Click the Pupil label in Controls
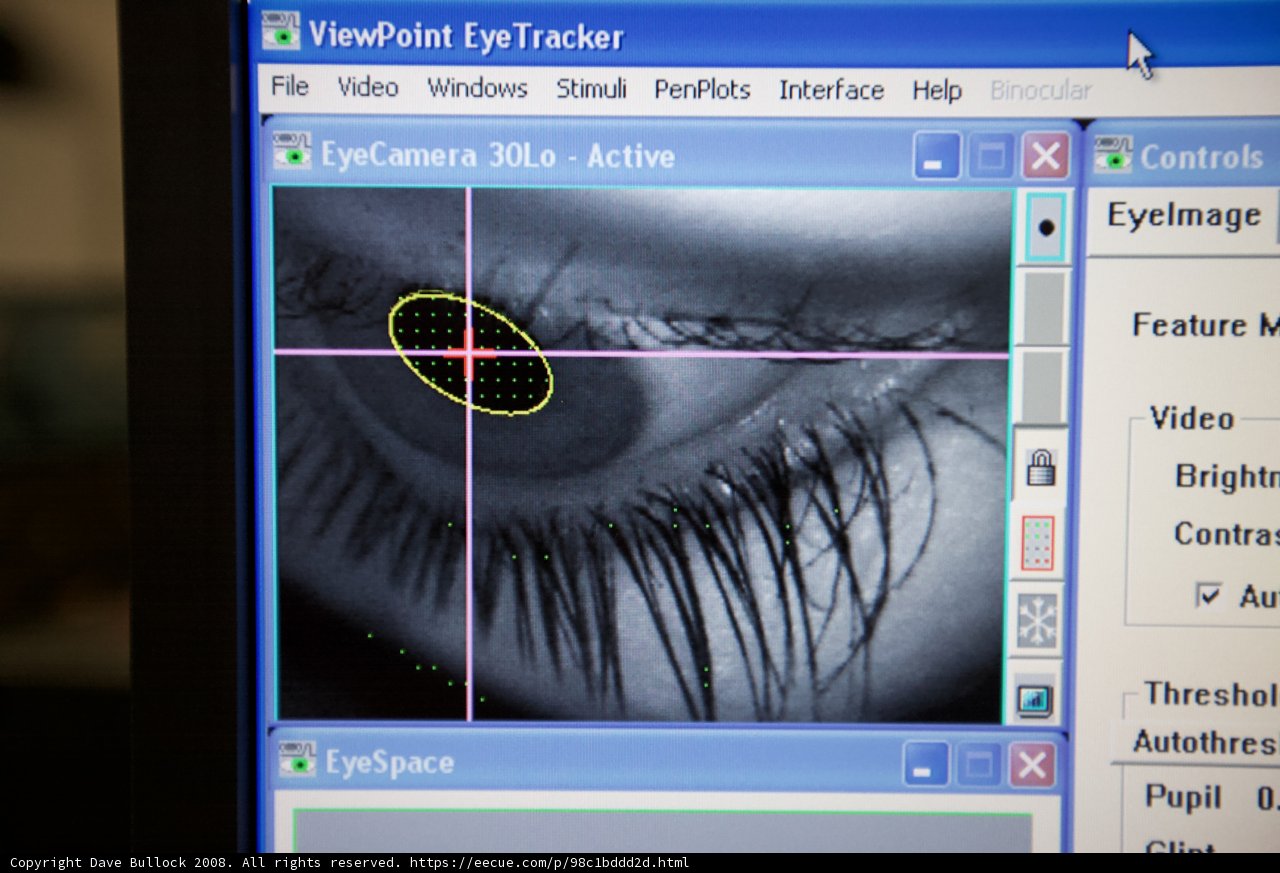Image resolution: width=1280 pixels, height=873 pixels. click(1183, 797)
